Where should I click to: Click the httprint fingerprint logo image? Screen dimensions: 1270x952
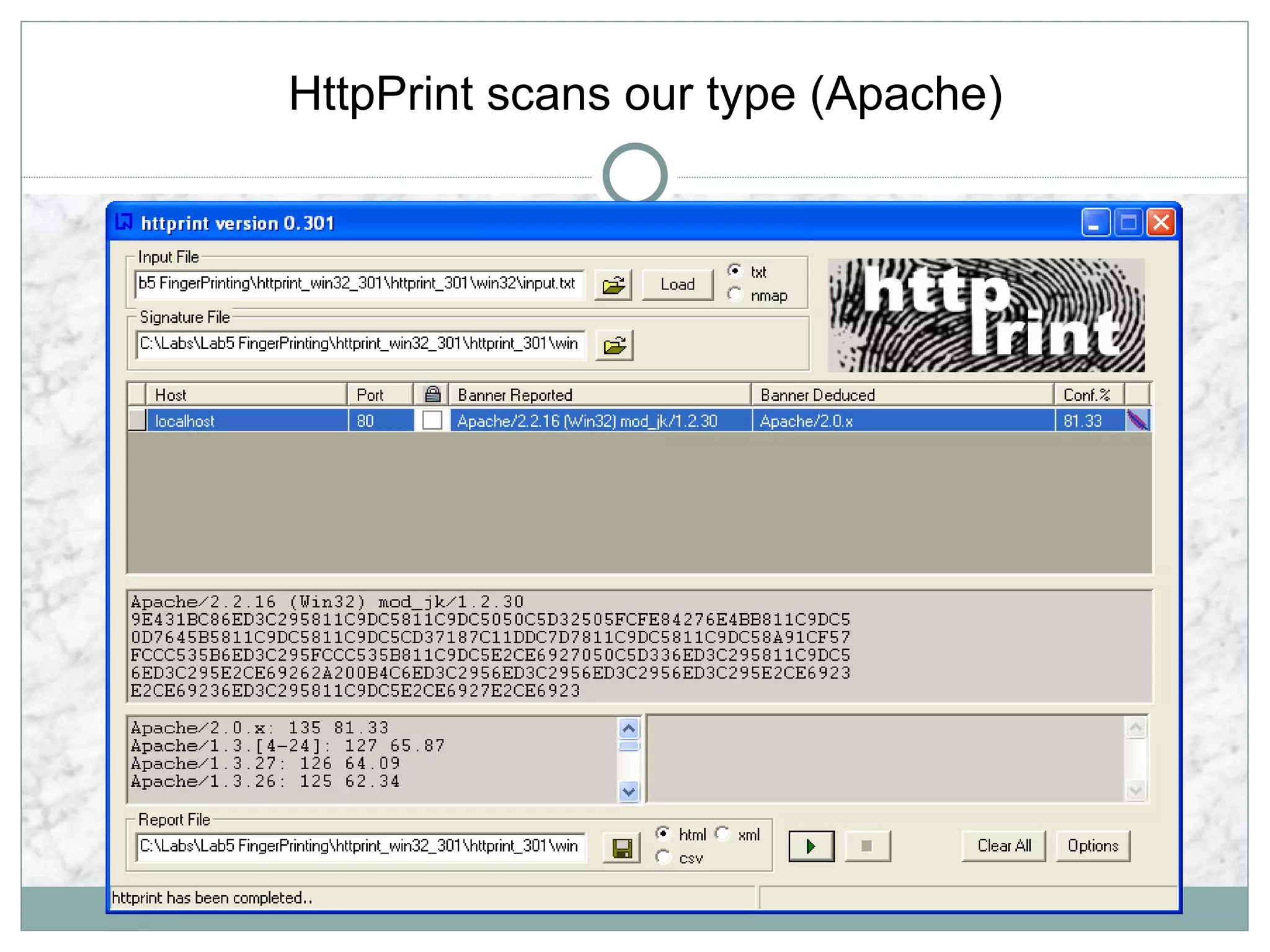coord(986,315)
